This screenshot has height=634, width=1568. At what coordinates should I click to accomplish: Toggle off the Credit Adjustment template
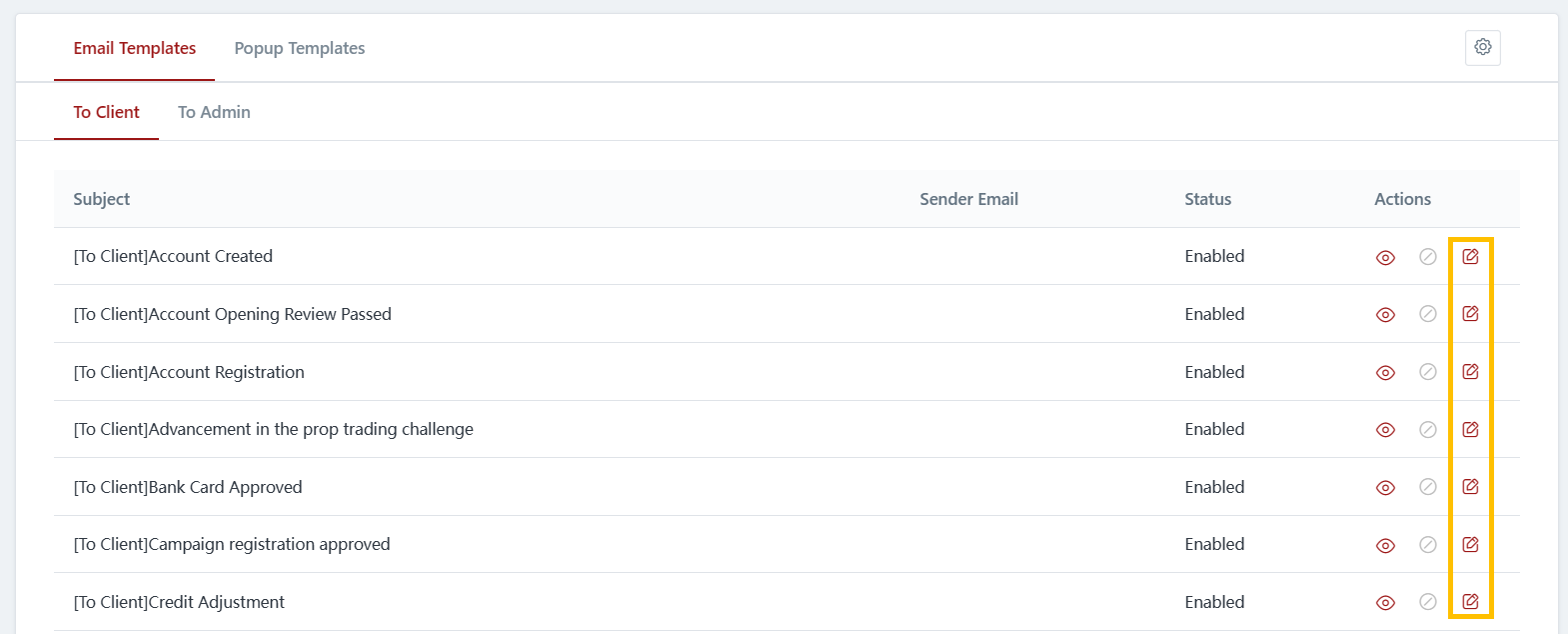[x=1428, y=602]
